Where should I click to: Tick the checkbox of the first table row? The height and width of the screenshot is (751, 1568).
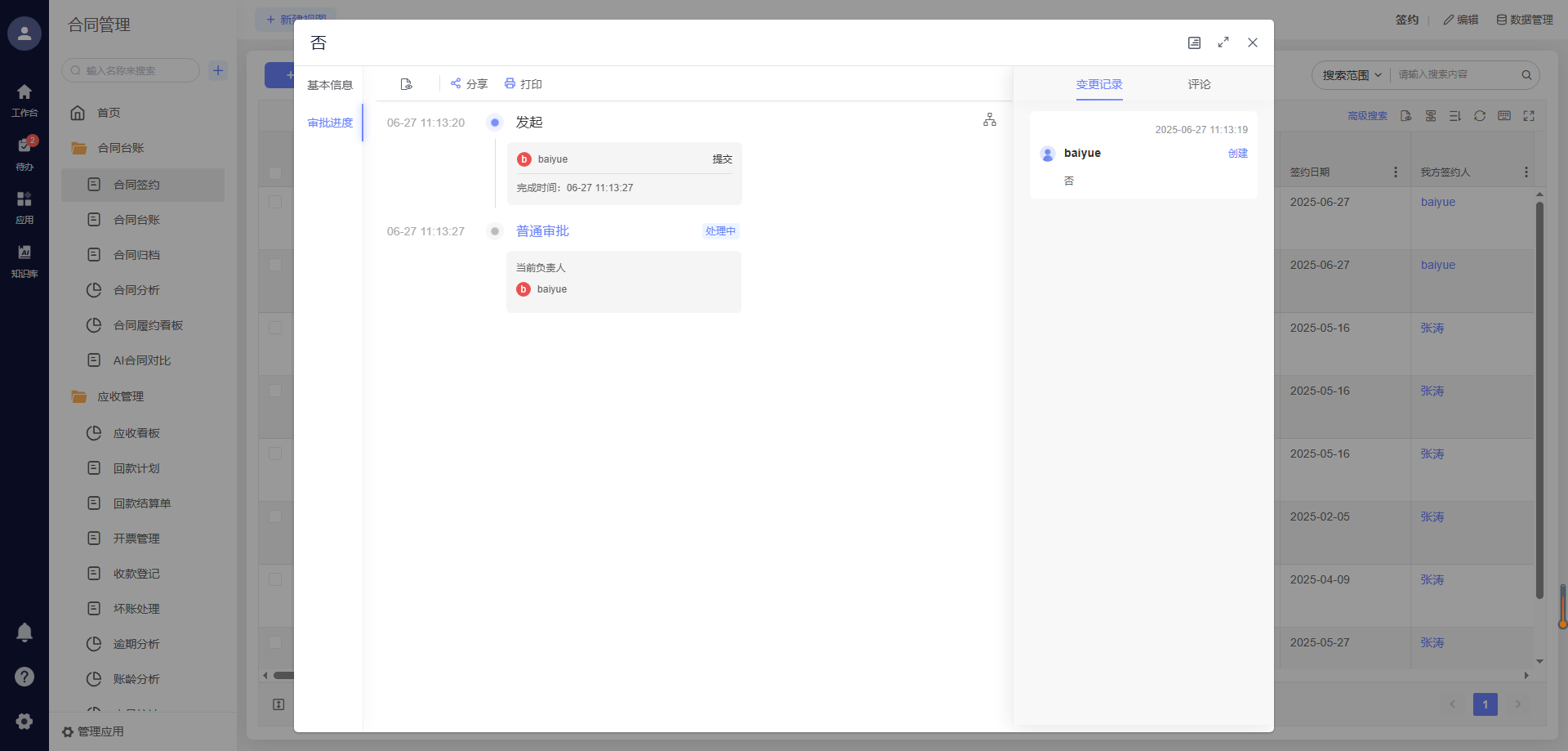(x=275, y=202)
